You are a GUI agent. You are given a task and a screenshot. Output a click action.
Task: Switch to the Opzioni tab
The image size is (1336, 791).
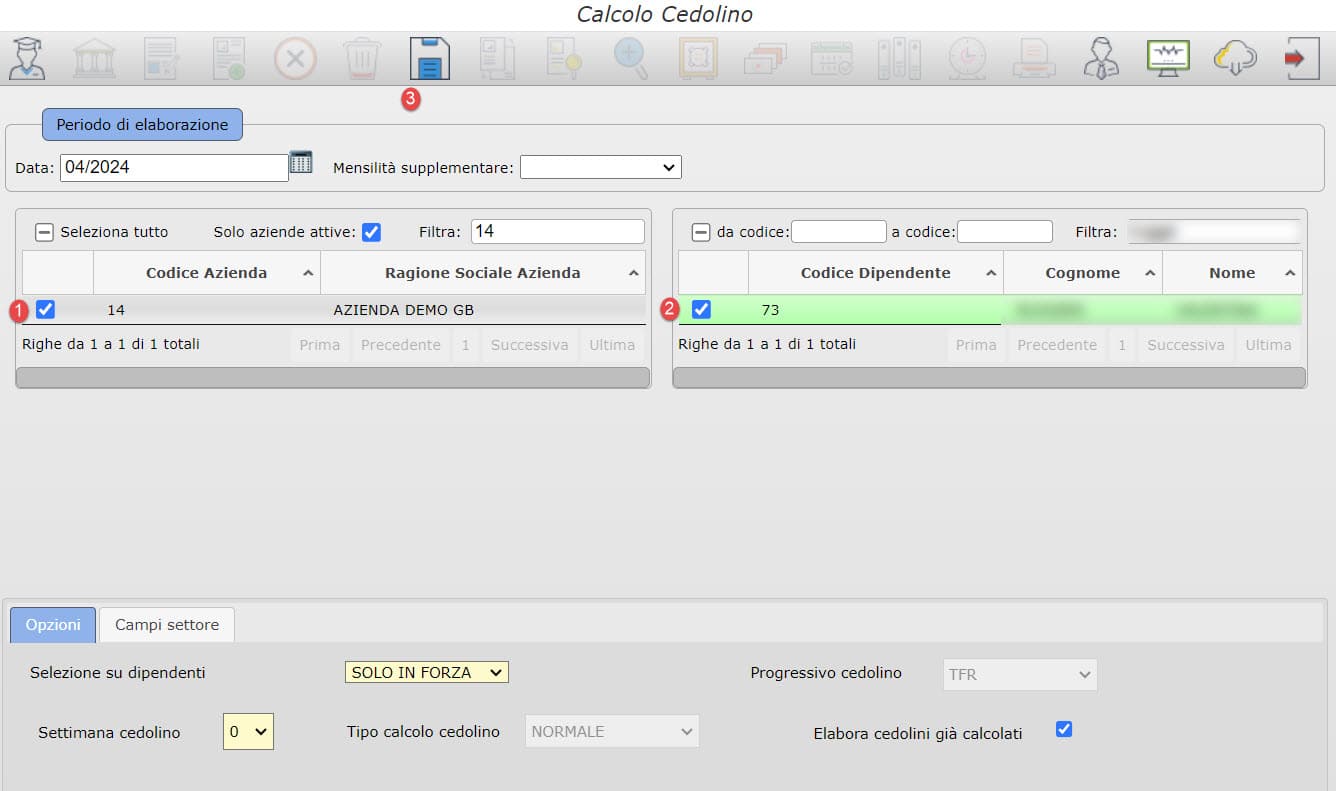coord(53,624)
